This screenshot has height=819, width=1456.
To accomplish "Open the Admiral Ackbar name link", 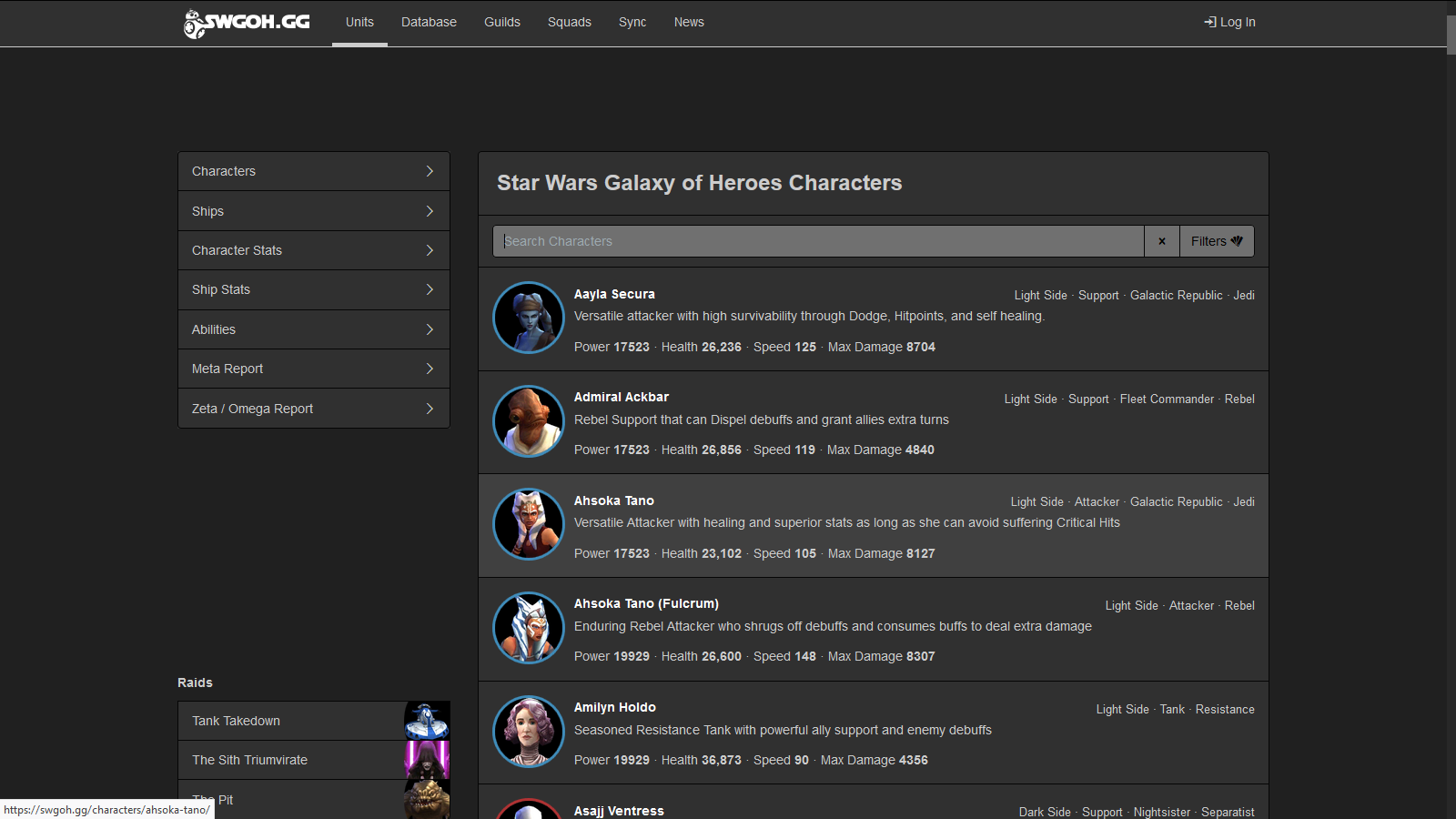I will click(622, 397).
